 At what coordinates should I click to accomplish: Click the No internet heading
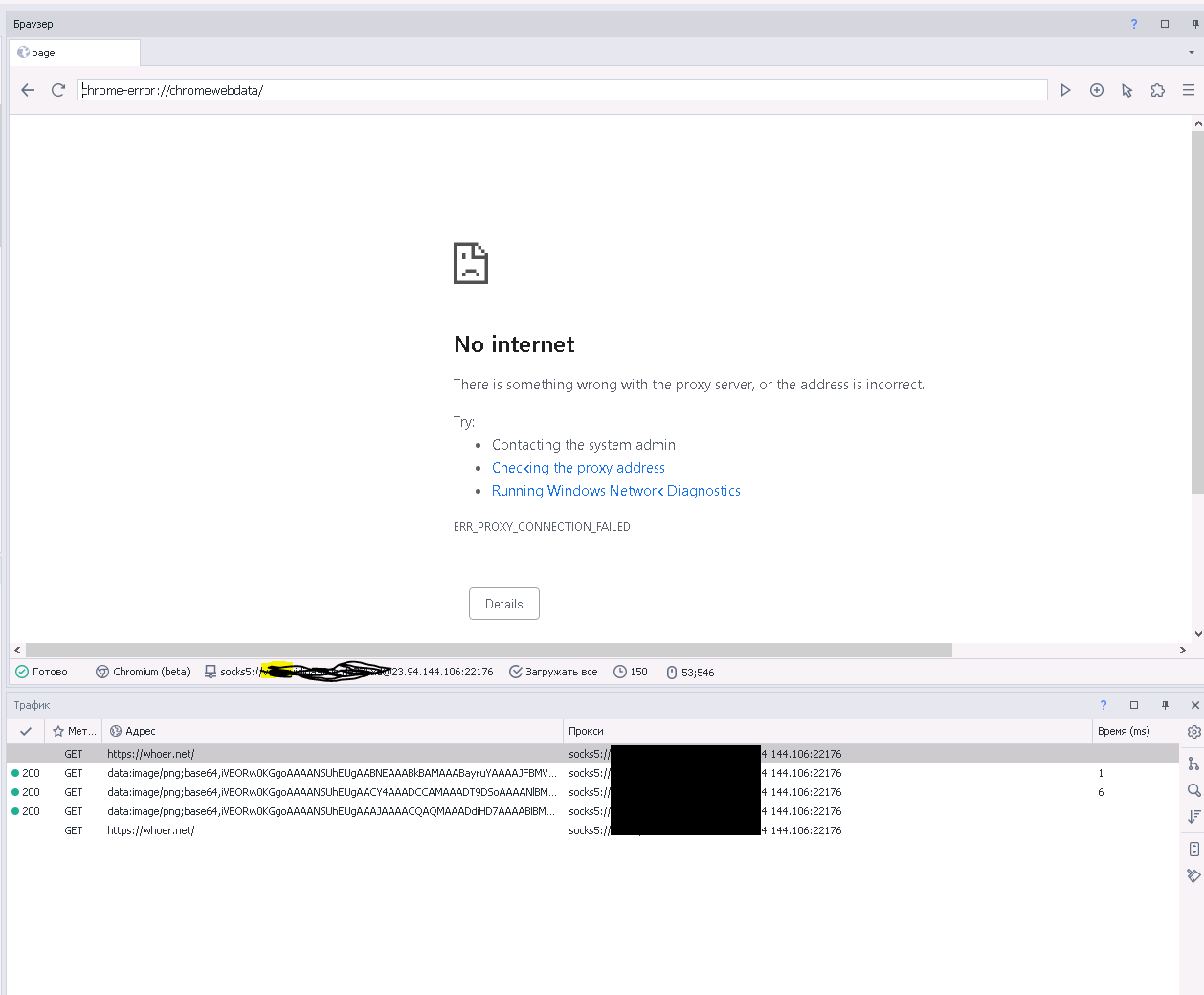(514, 344)
